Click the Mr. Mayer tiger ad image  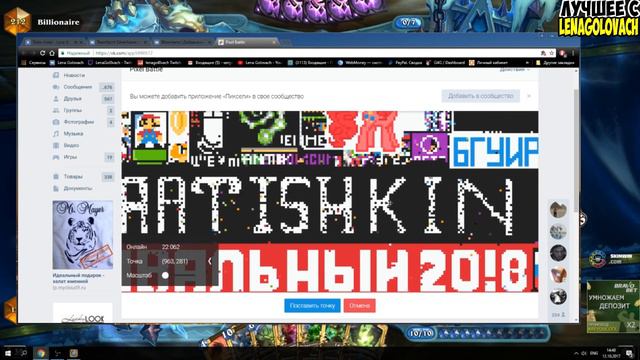83,235
